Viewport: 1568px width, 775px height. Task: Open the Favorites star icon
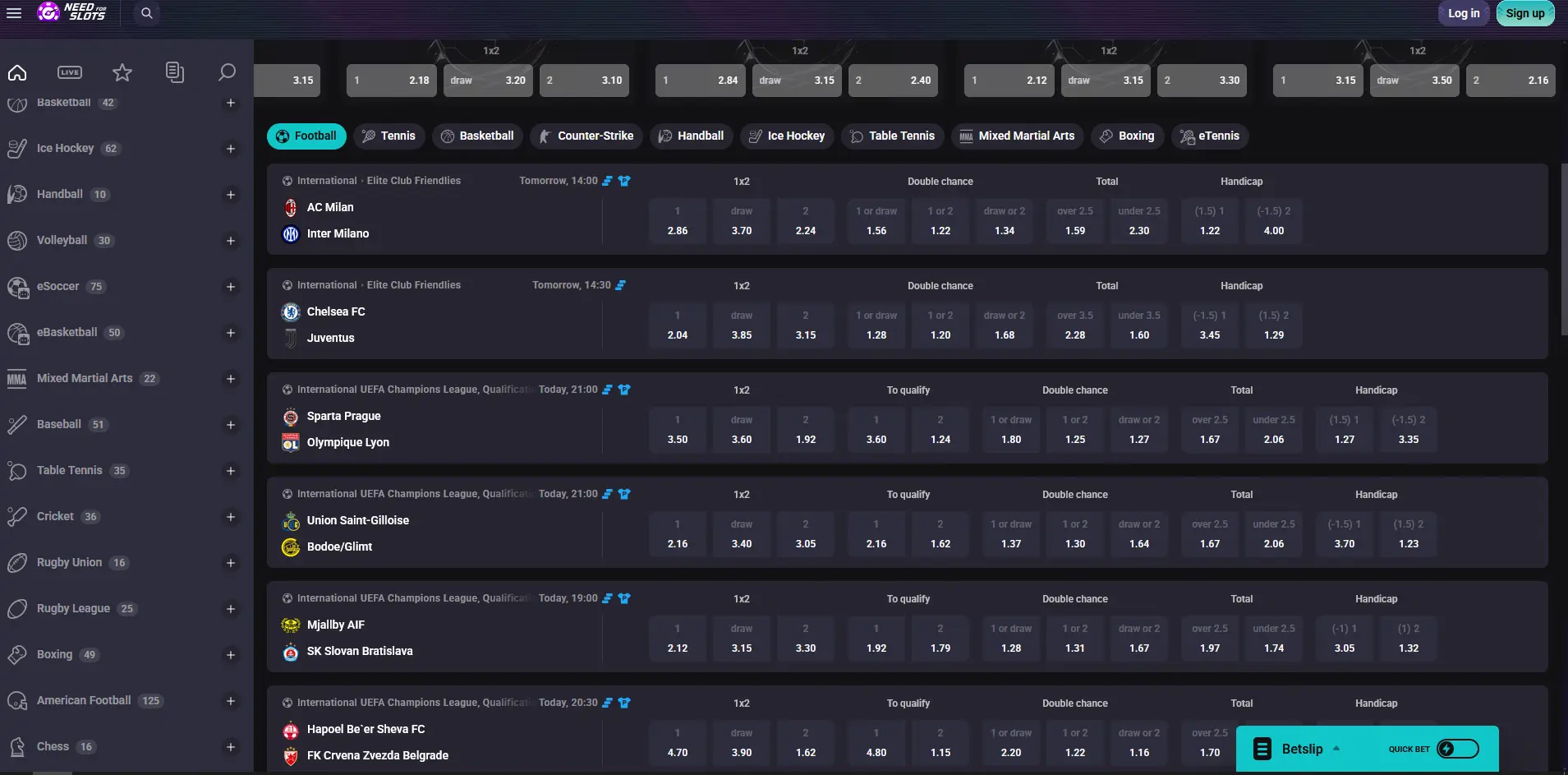point(122,72)
